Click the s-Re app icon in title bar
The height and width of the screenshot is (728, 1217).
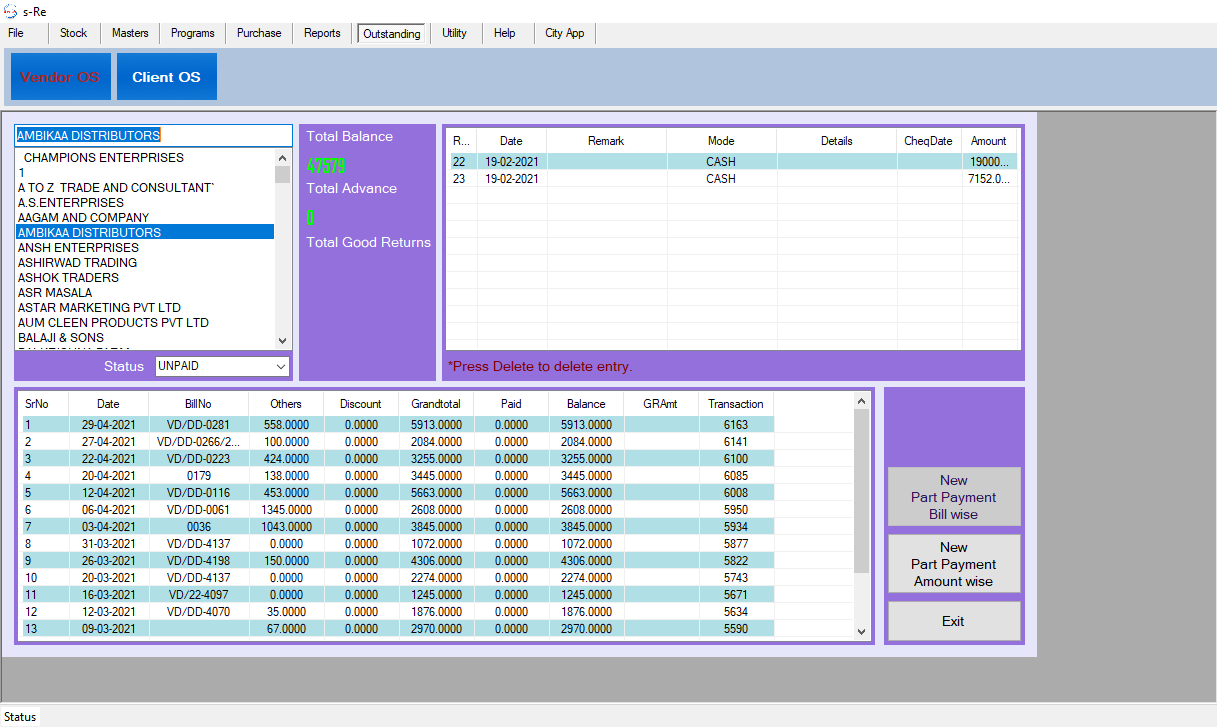(10, 10)
